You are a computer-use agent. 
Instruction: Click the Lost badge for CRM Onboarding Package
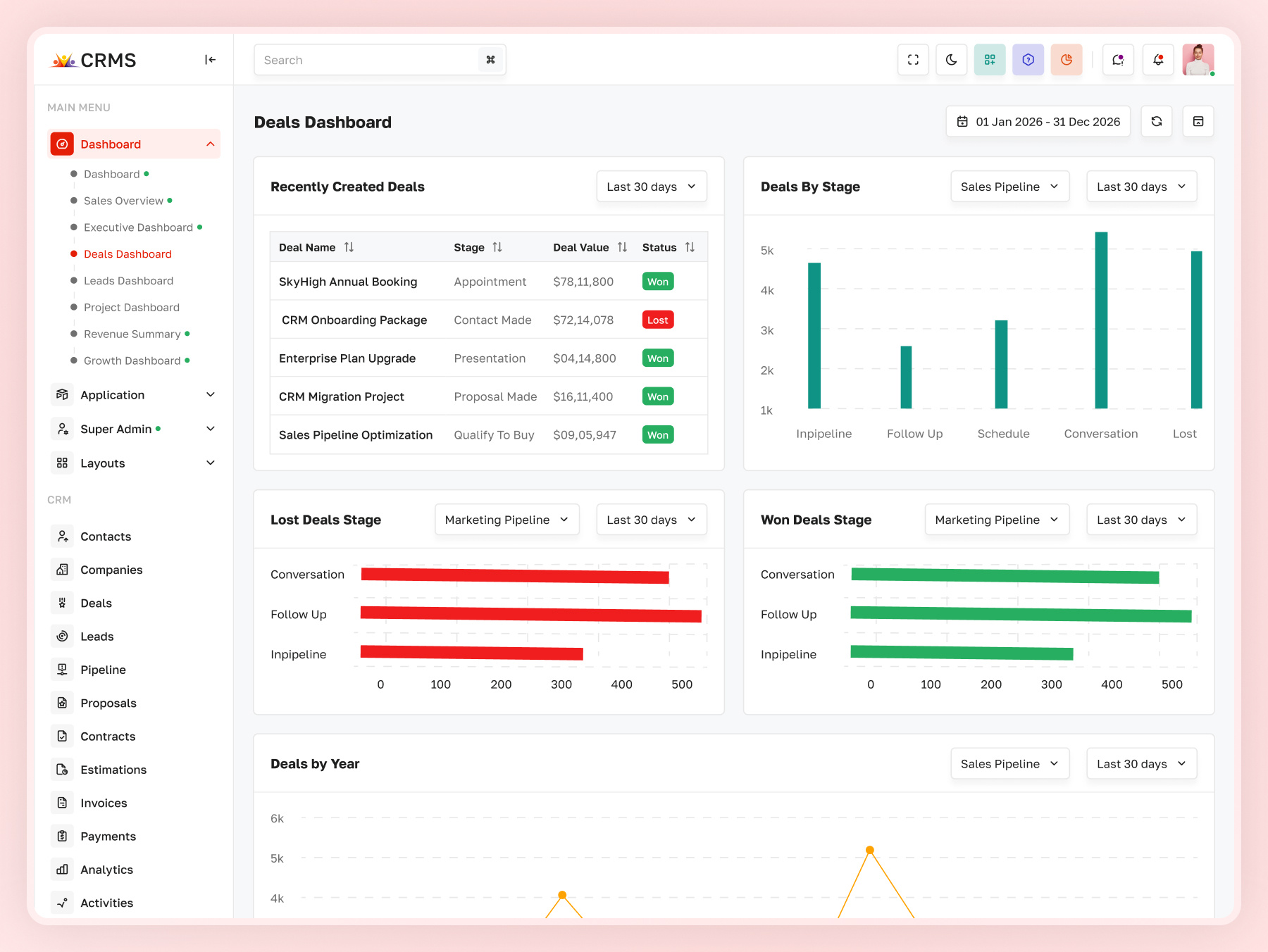click(658, 320)
